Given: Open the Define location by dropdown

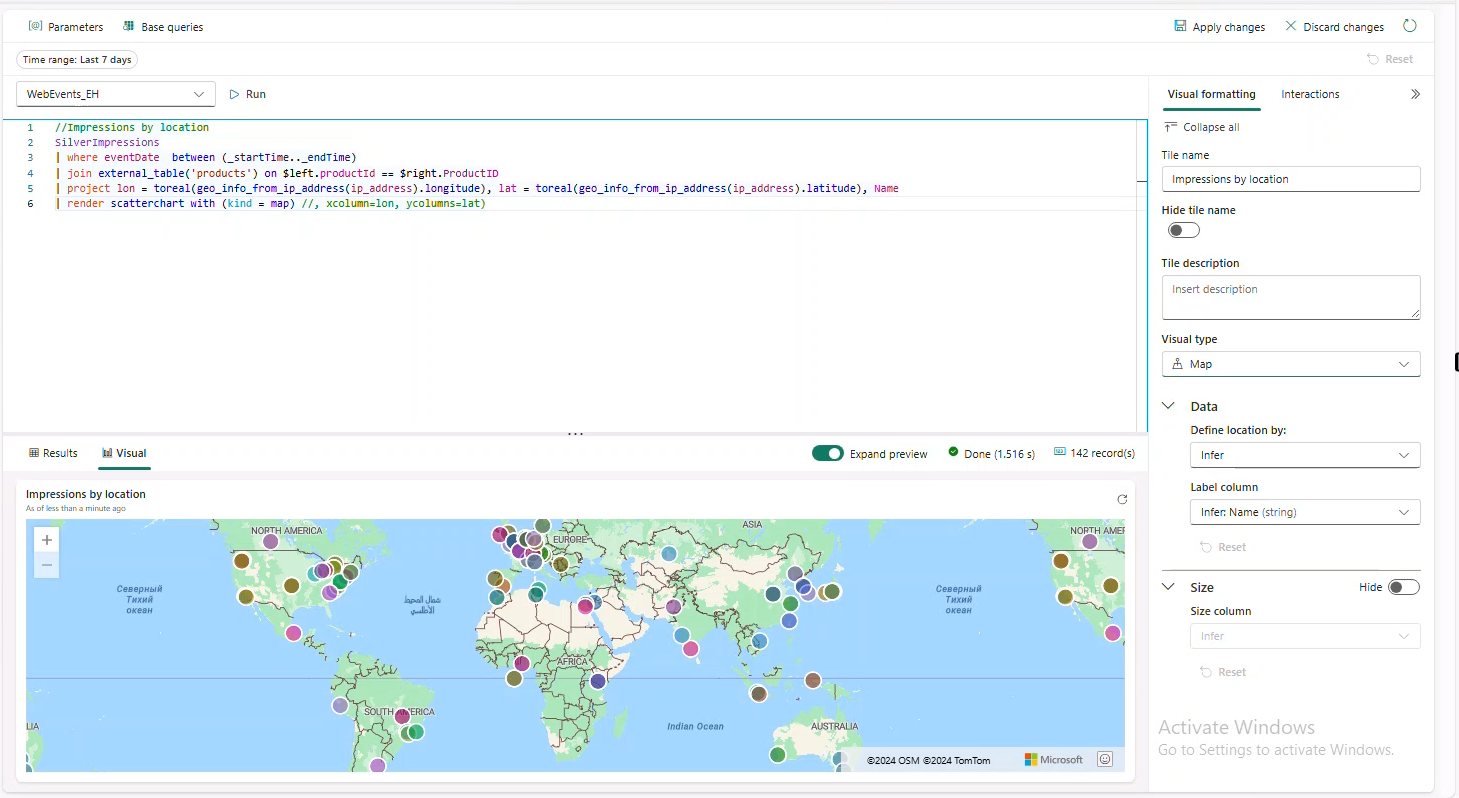Looking at the screenshot, I should pyautogui.click(x=1304, y=455).
